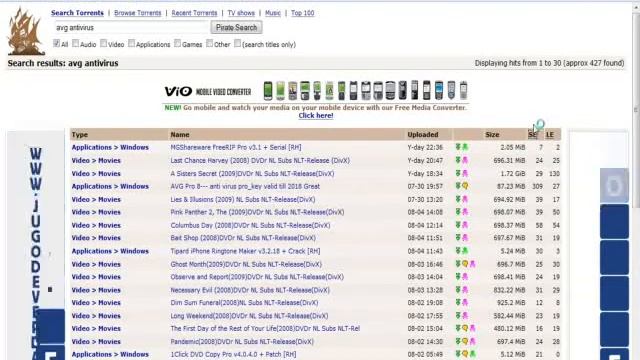This screenshot has width=640, height=360.
Task: Uncheck the All category checkbox
Action: pyautogui.click(x=56, y=43)
